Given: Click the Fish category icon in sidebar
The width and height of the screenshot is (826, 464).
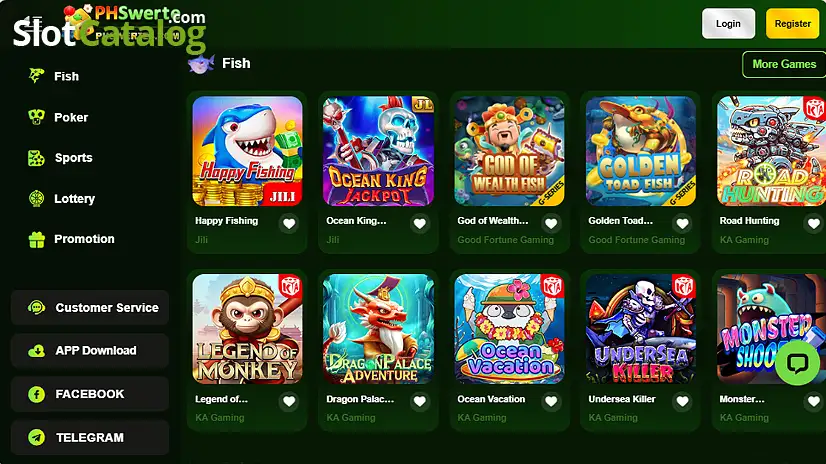Looking at the screenshot, I should (36, 76).
